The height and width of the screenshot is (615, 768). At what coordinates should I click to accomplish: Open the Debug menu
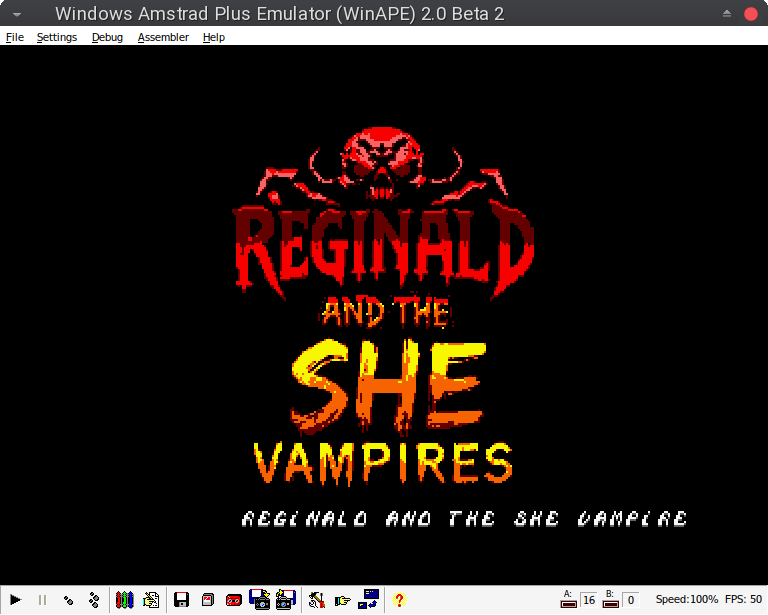point(107,37)
